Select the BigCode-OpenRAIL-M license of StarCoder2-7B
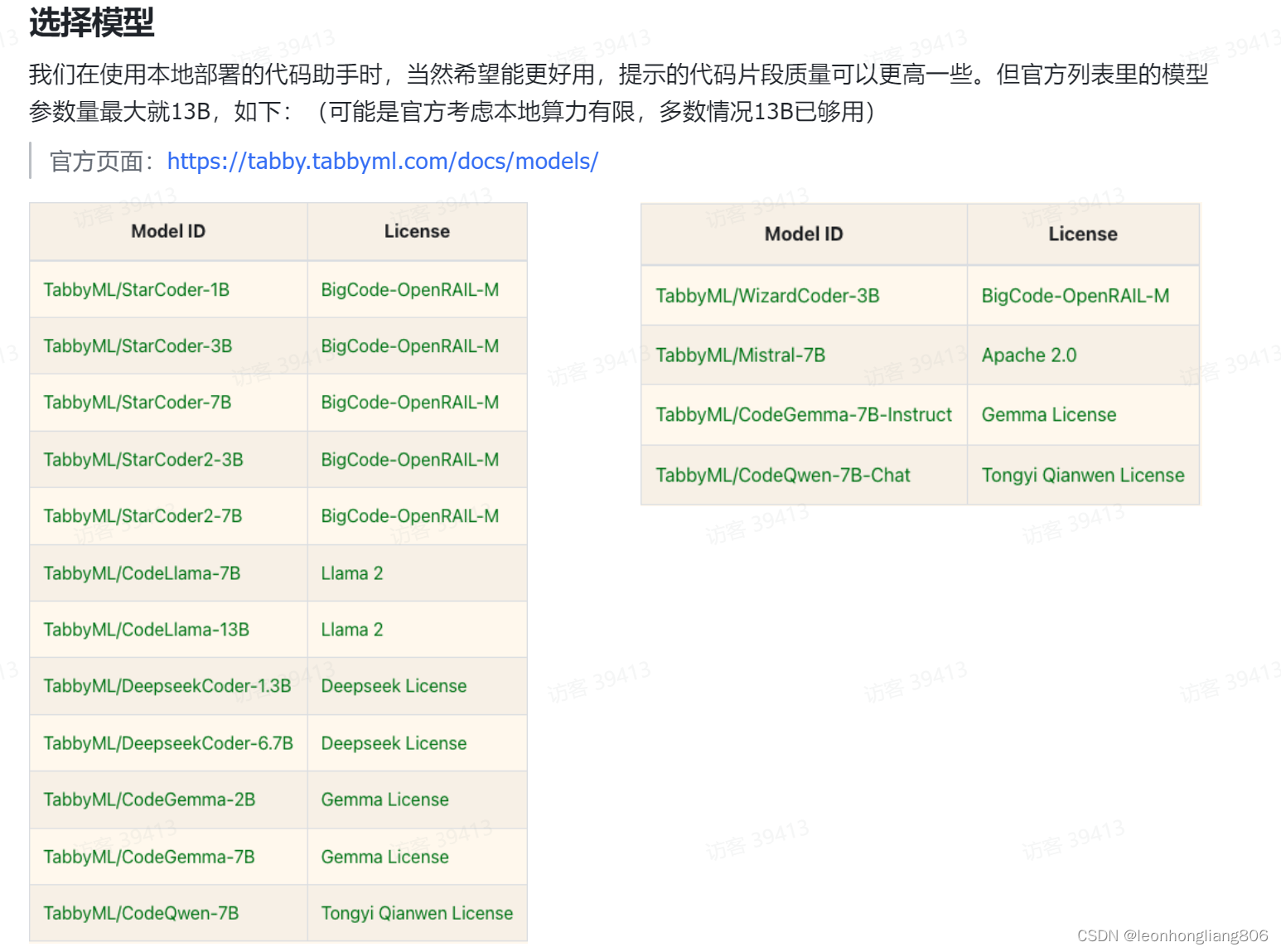Viewport: 1281px width, 952px height. click(x=410, y=516)
